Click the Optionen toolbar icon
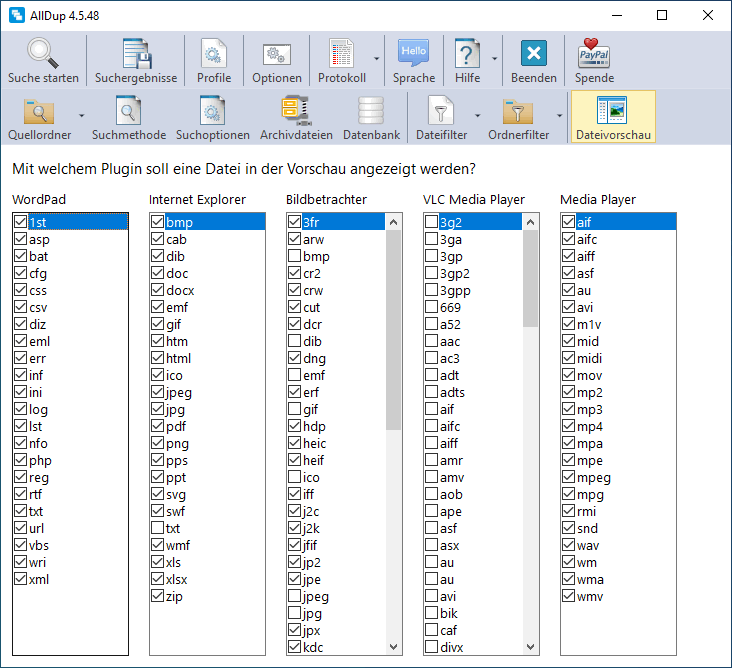Image resolution: width=732 pixels, height=668 pixels. click(x=277, y=54)
